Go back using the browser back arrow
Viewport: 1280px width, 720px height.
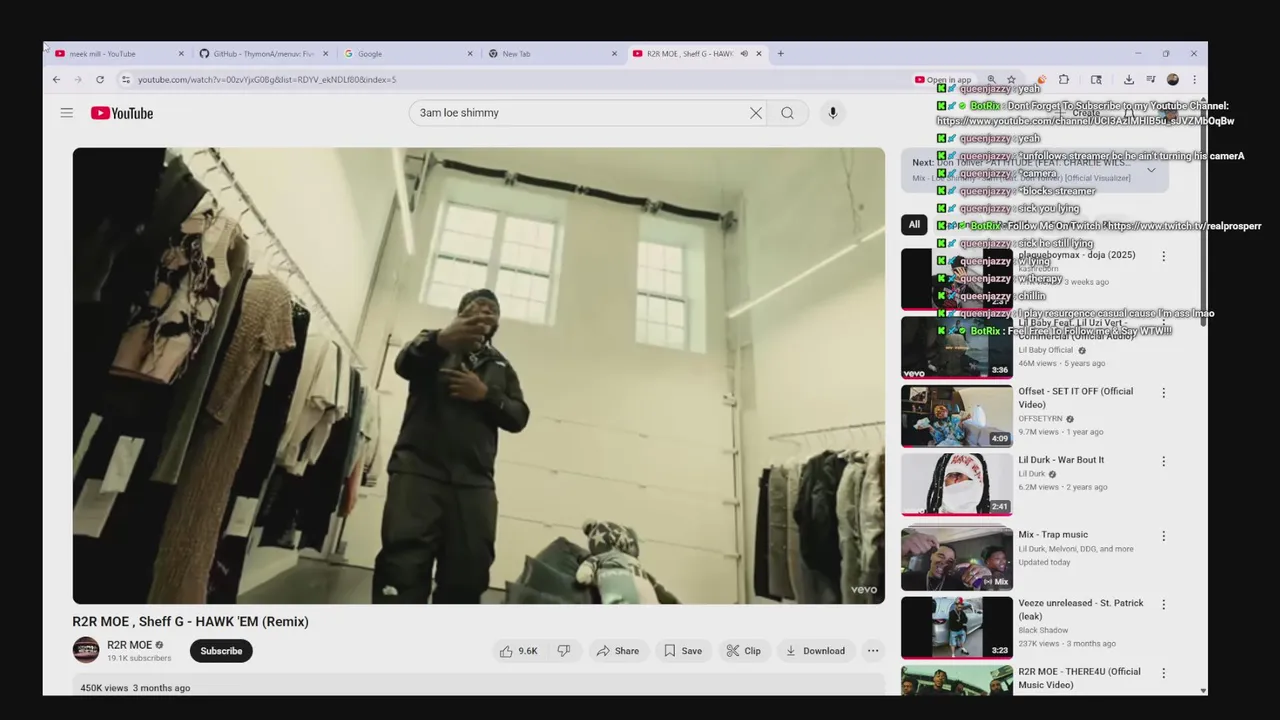57,80
